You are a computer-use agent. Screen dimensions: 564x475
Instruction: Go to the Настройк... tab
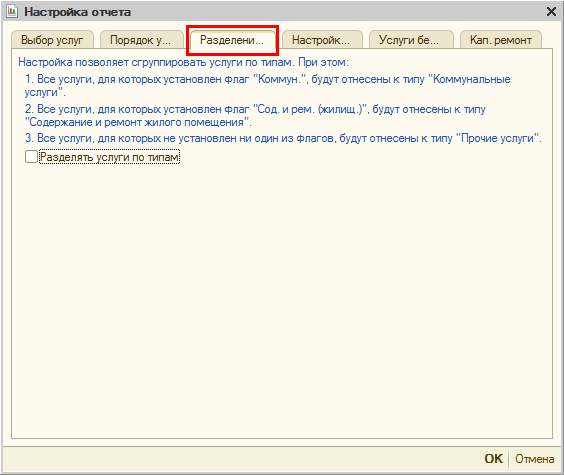(321, 40)
